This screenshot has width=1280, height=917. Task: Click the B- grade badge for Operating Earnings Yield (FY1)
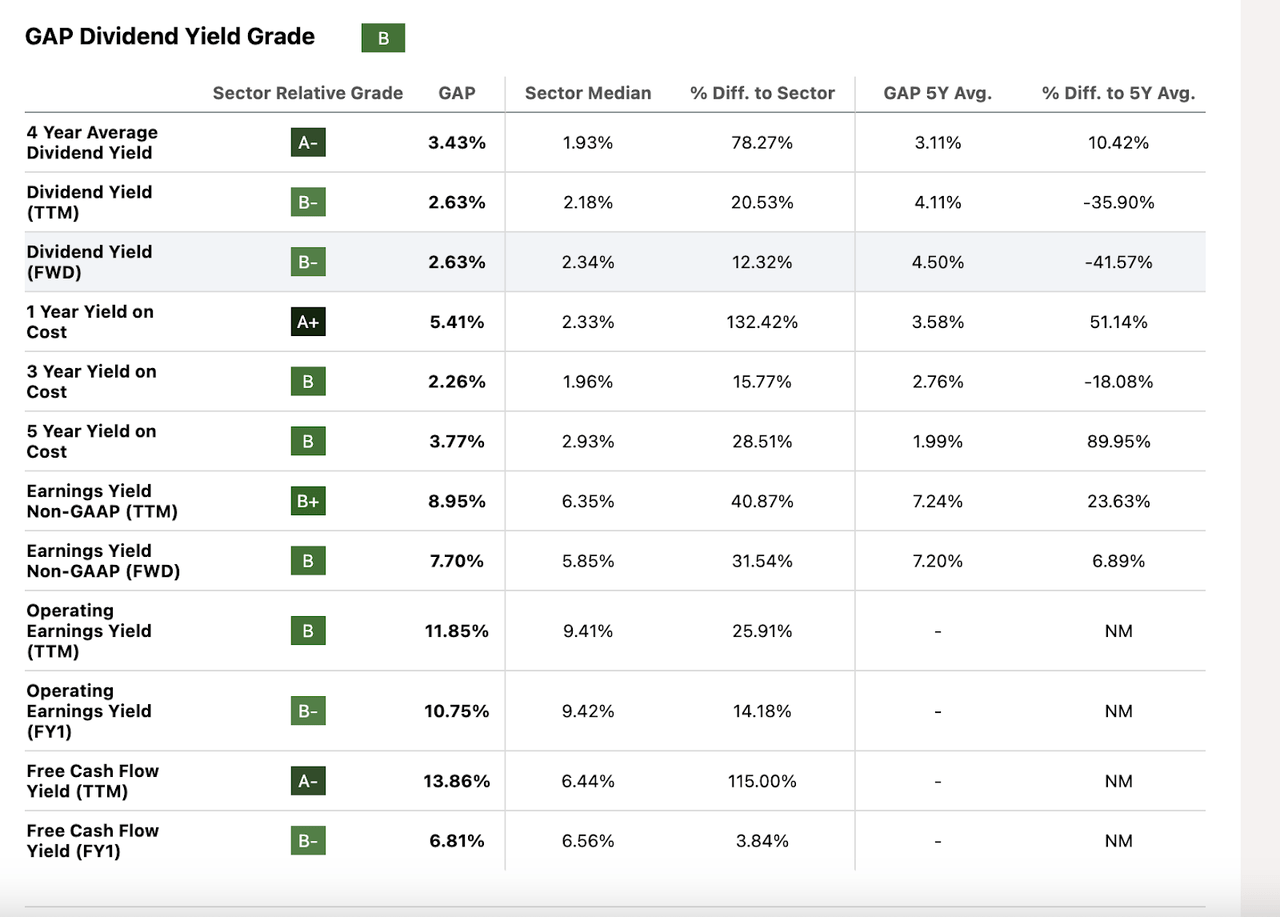coord(308,711)
